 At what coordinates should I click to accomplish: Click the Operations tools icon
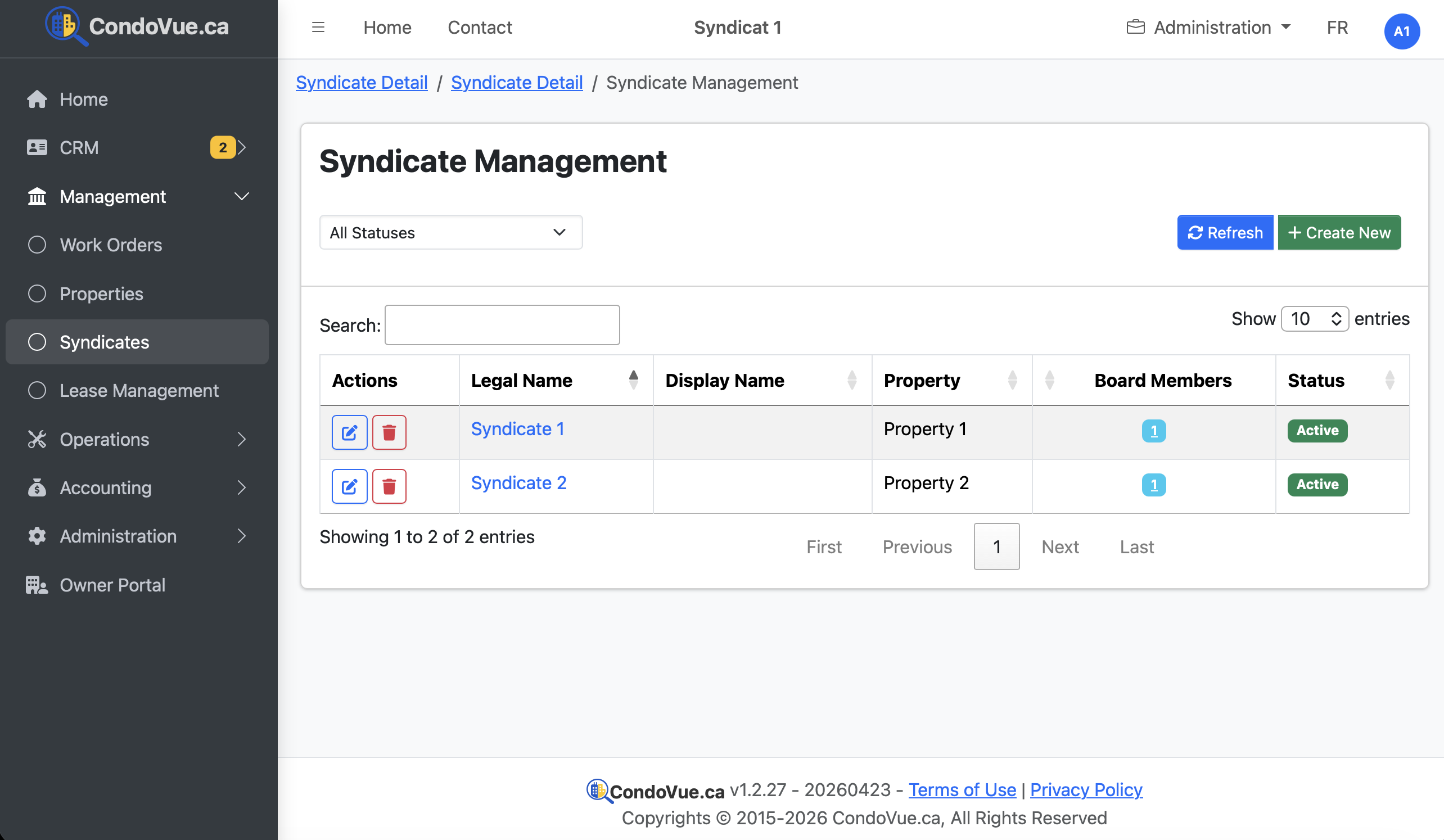coord(37,440)
